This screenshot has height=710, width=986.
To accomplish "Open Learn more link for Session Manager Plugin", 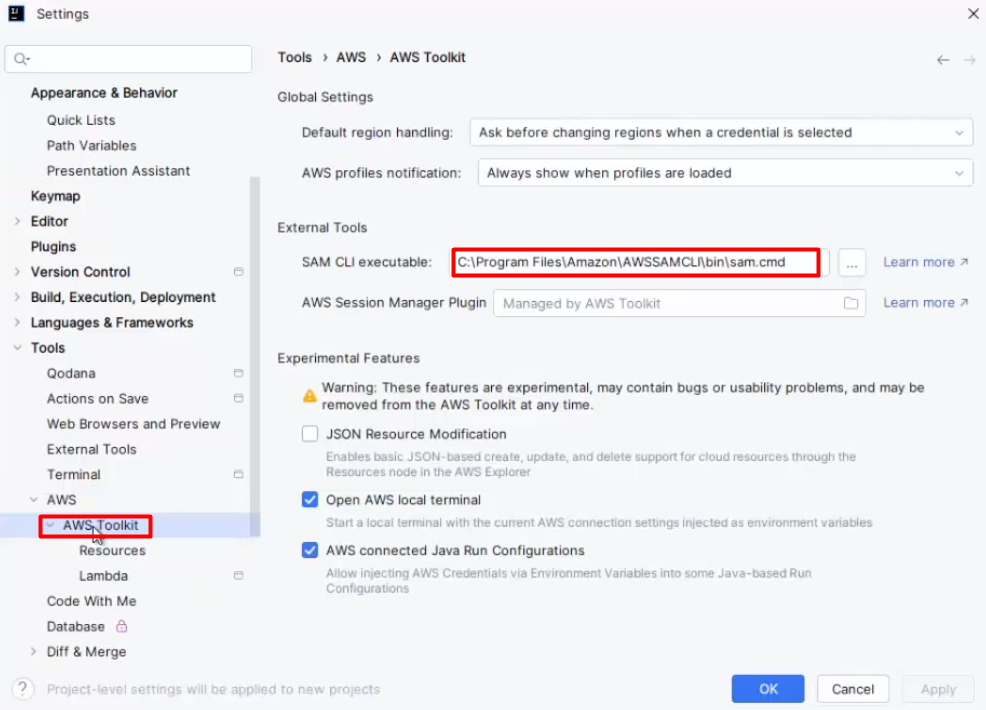I will [x=925, y=302].
